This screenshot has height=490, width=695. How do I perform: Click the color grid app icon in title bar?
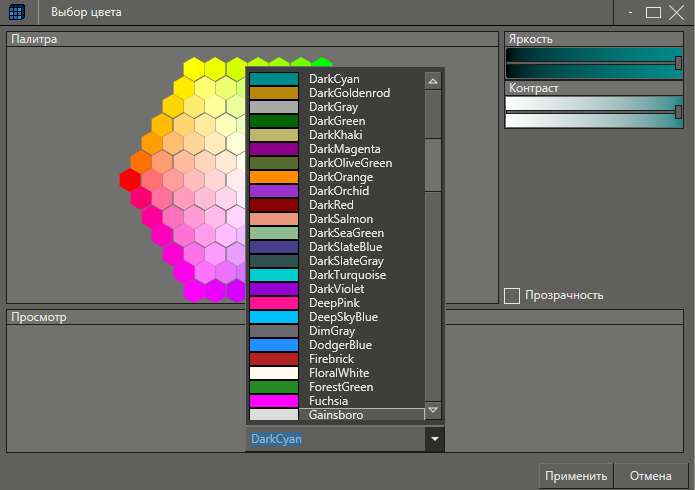coord(17,13)
